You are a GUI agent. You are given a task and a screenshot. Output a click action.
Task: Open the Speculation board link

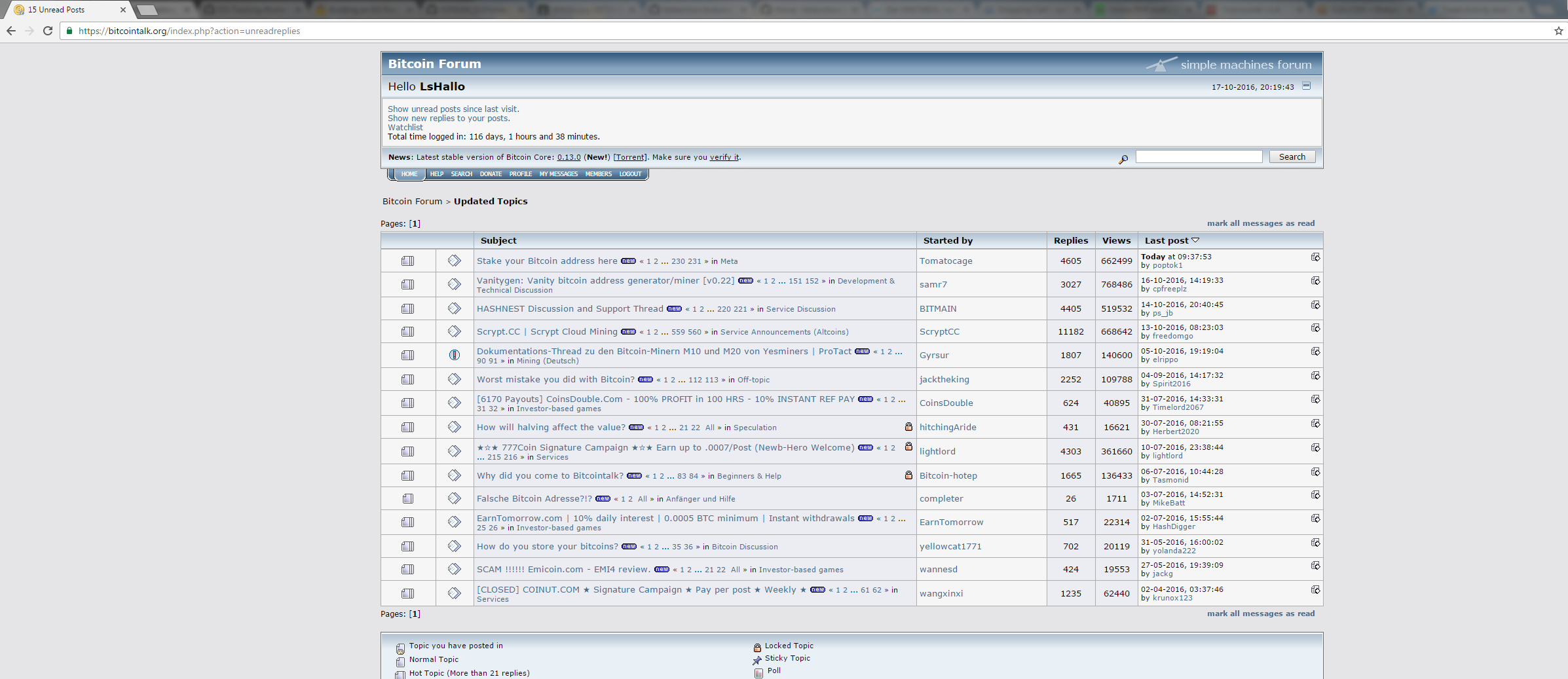point(755,428)
